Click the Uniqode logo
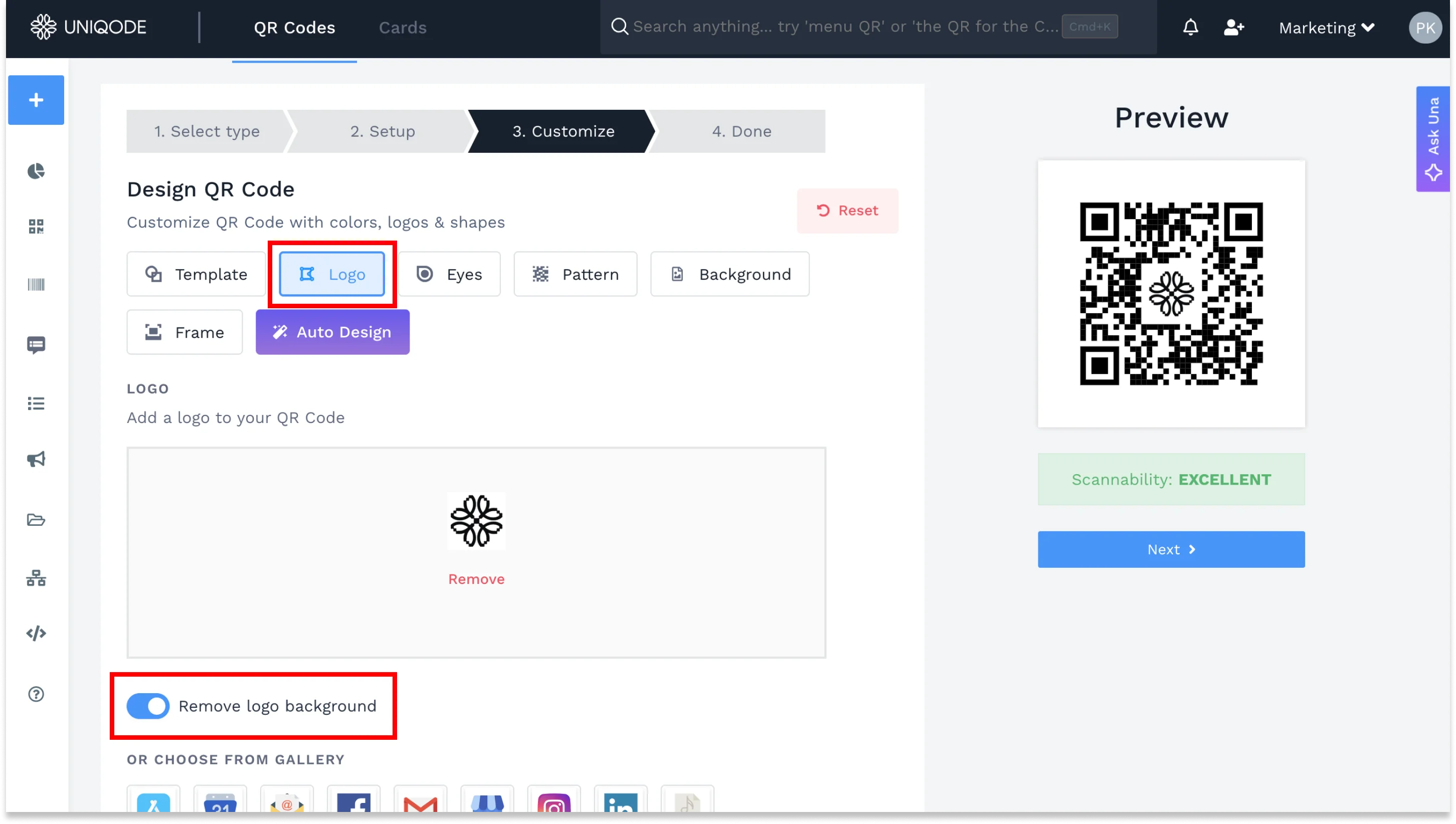The image size is (1456, 824). 88,27
